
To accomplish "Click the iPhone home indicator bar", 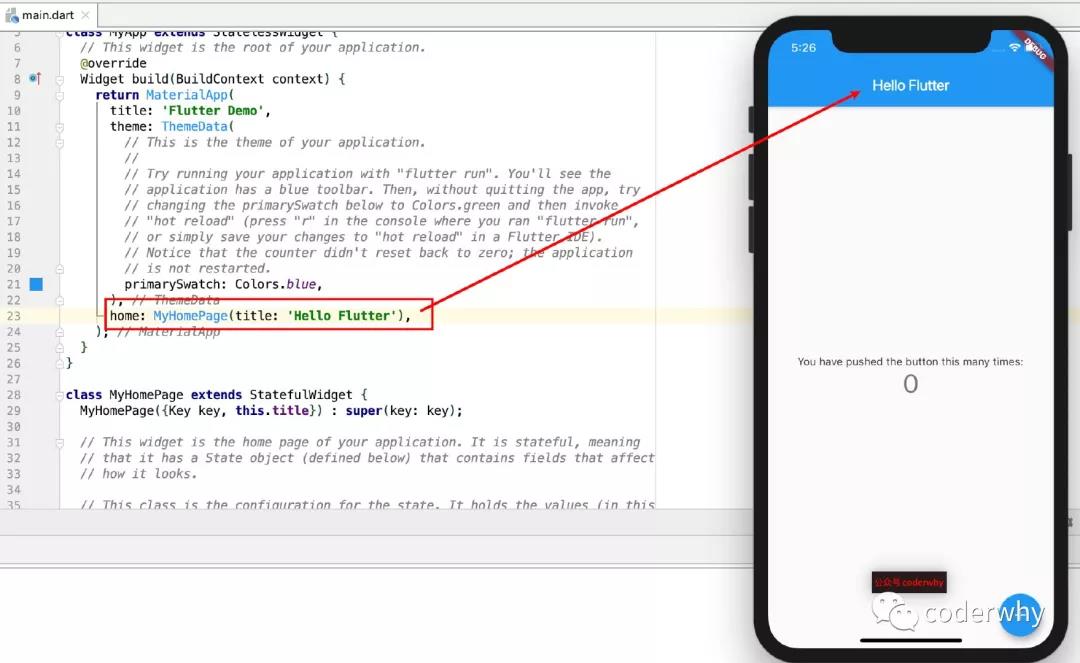I will click(911, 640).
